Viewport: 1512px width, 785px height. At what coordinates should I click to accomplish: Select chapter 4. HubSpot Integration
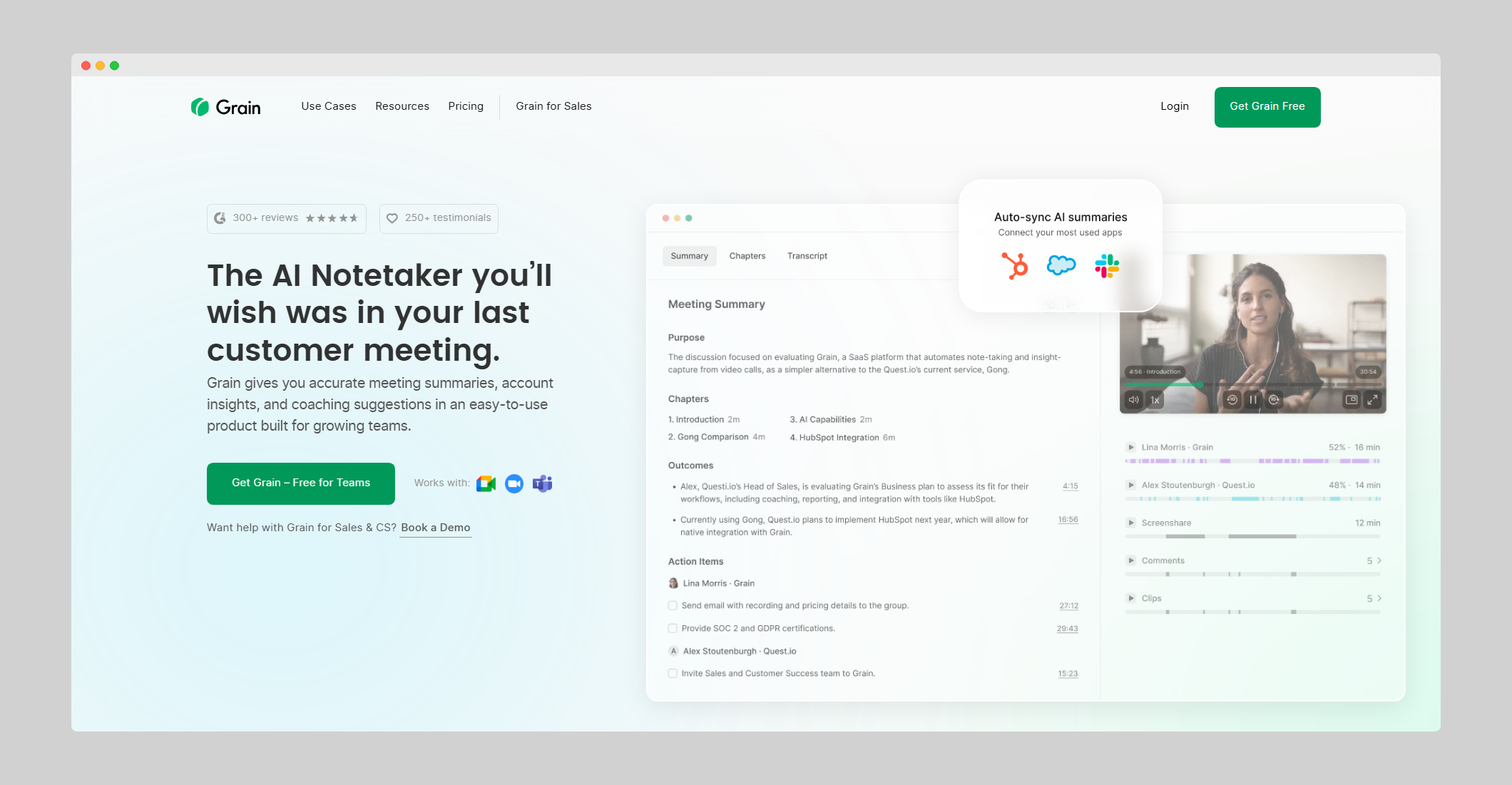842,438
